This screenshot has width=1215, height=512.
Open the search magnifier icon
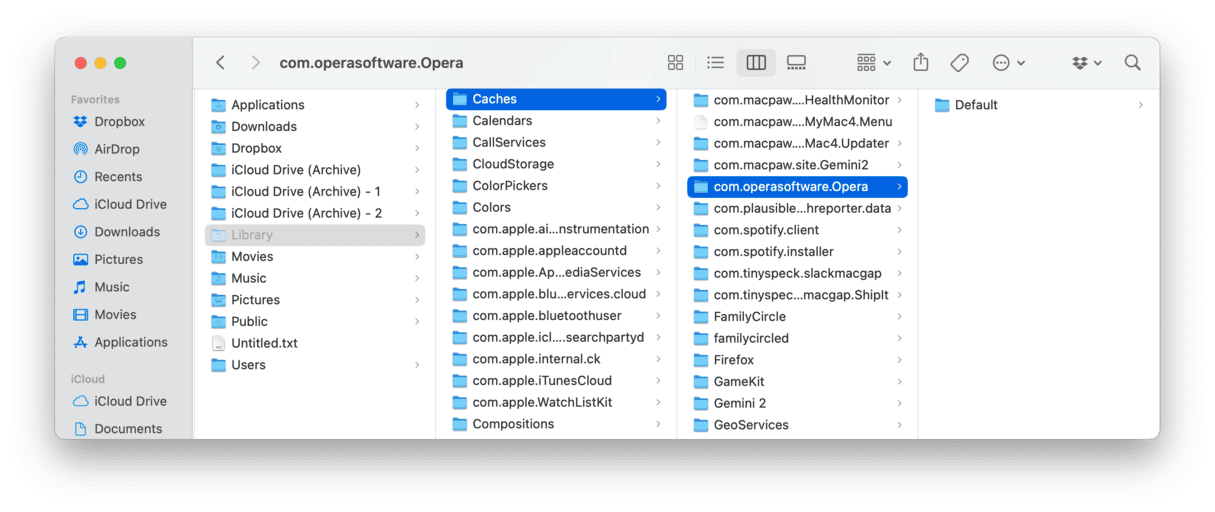coord(1132,63)
